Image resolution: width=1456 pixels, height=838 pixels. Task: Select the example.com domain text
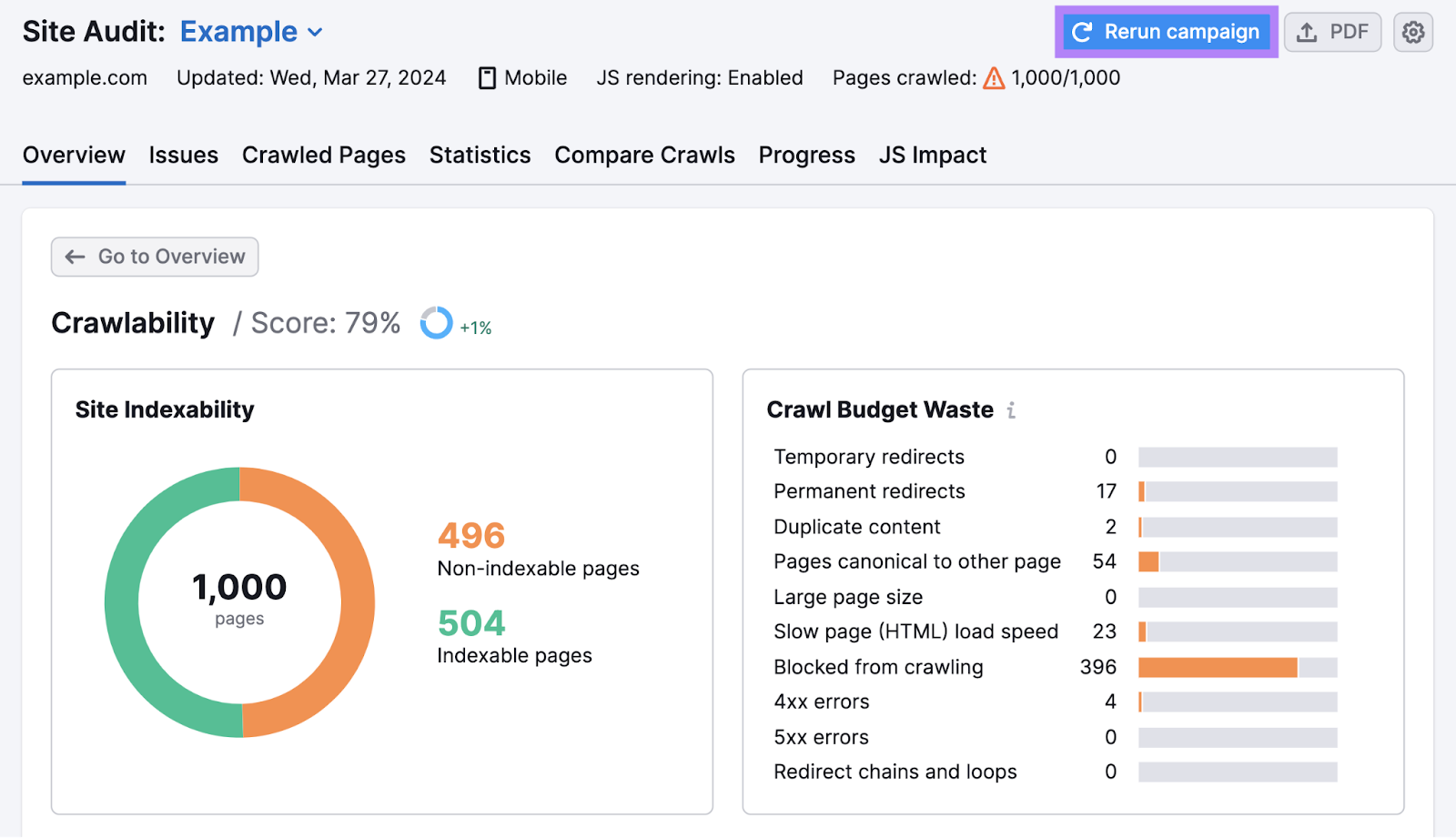pos(85,77)
